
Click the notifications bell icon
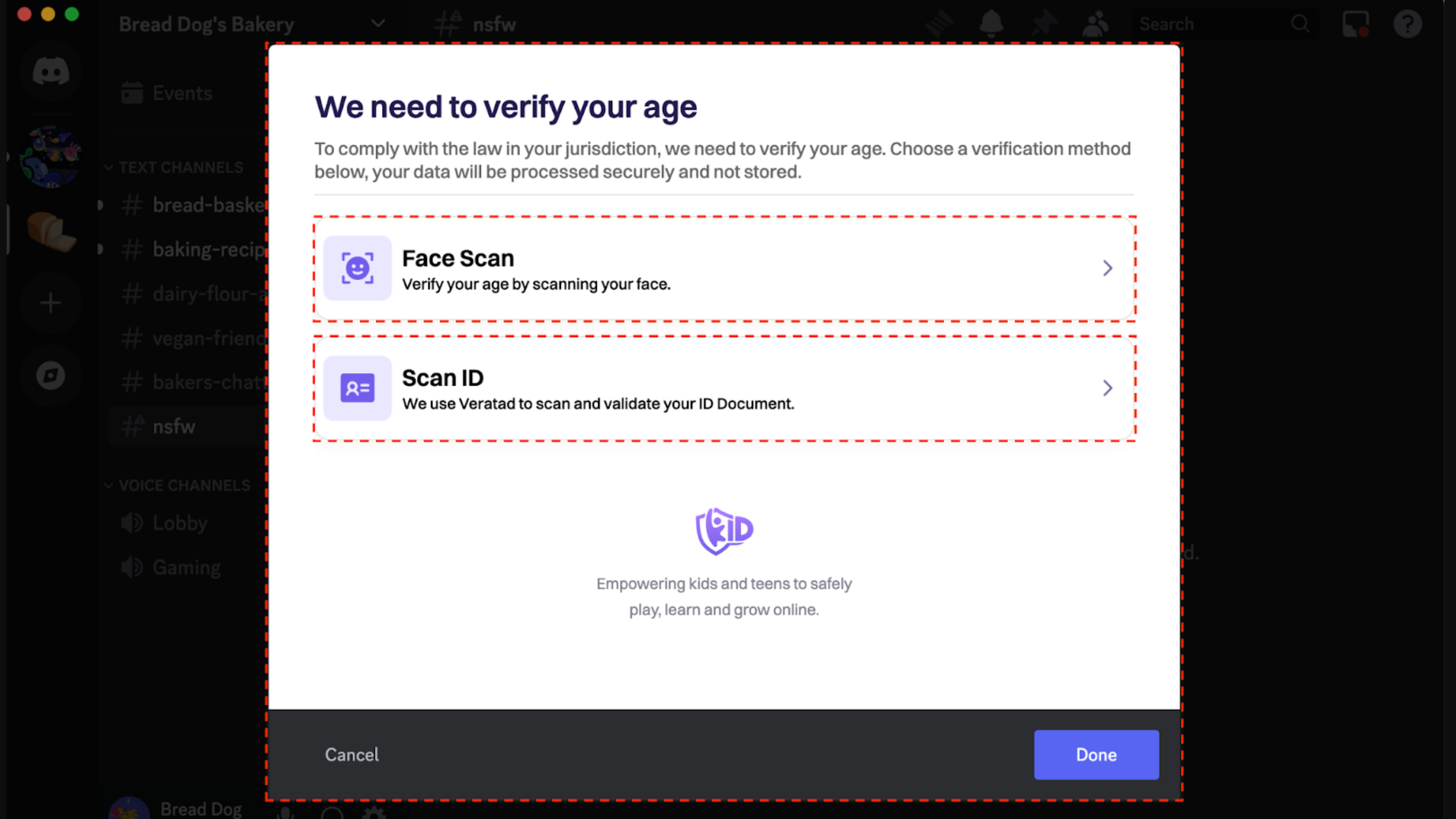pyautogui.click(x=991, y=23)
